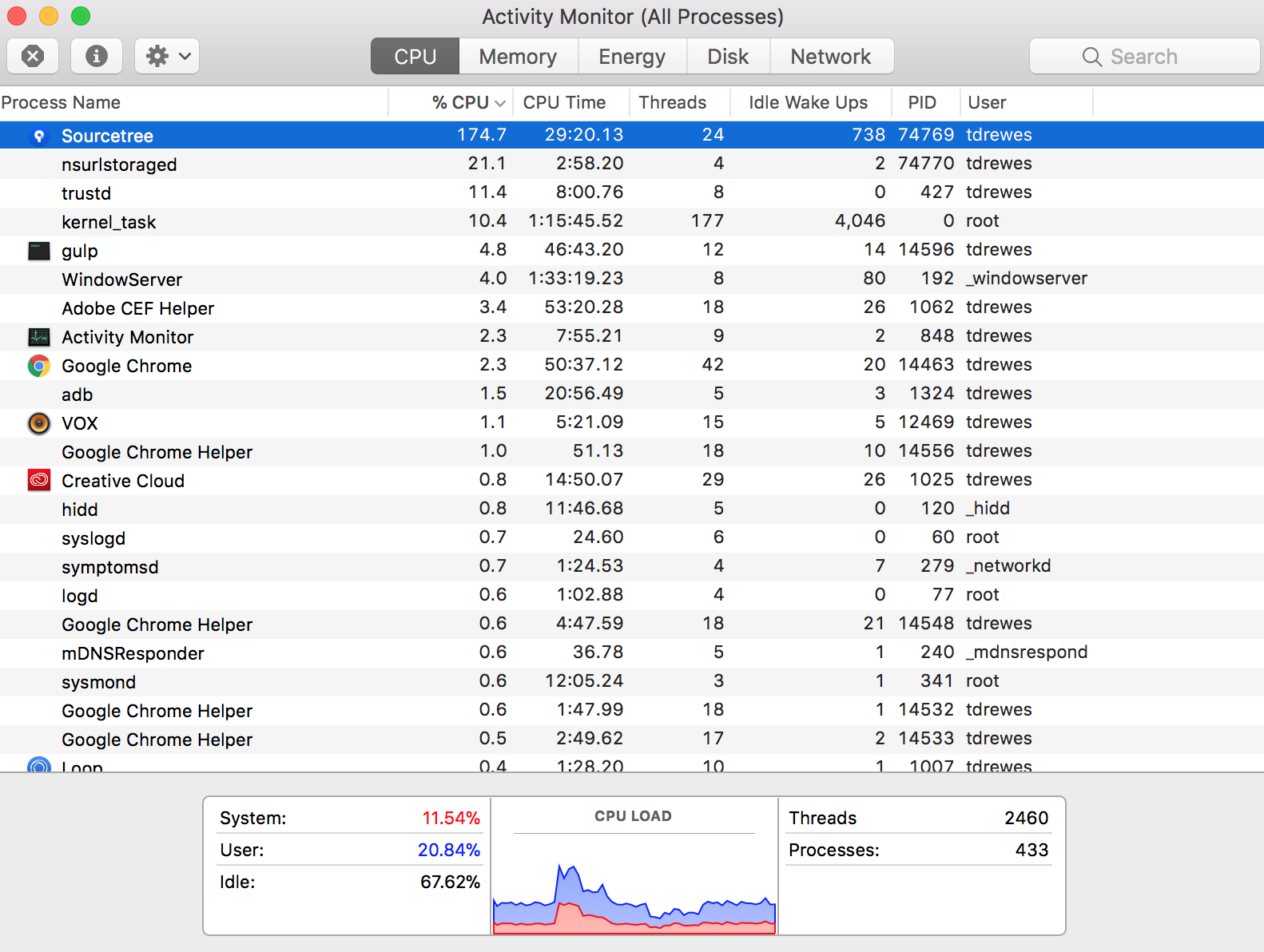The height and width of the screenshot is (952, 1264).
Task: Select the kernel_task process row
Action: [632, 221]
